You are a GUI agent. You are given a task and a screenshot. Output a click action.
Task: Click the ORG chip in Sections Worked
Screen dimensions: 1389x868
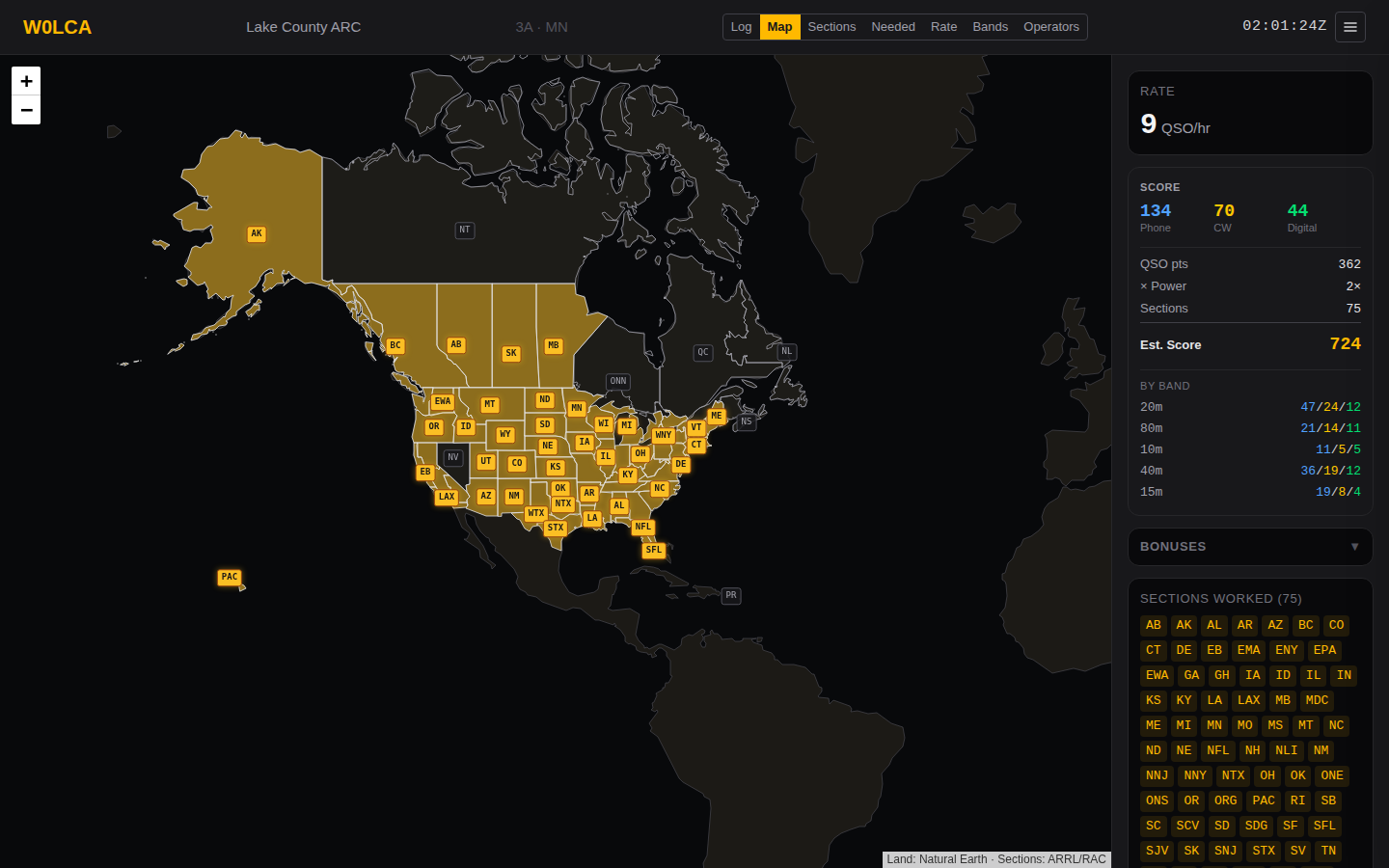click(x=1226, y=800)
